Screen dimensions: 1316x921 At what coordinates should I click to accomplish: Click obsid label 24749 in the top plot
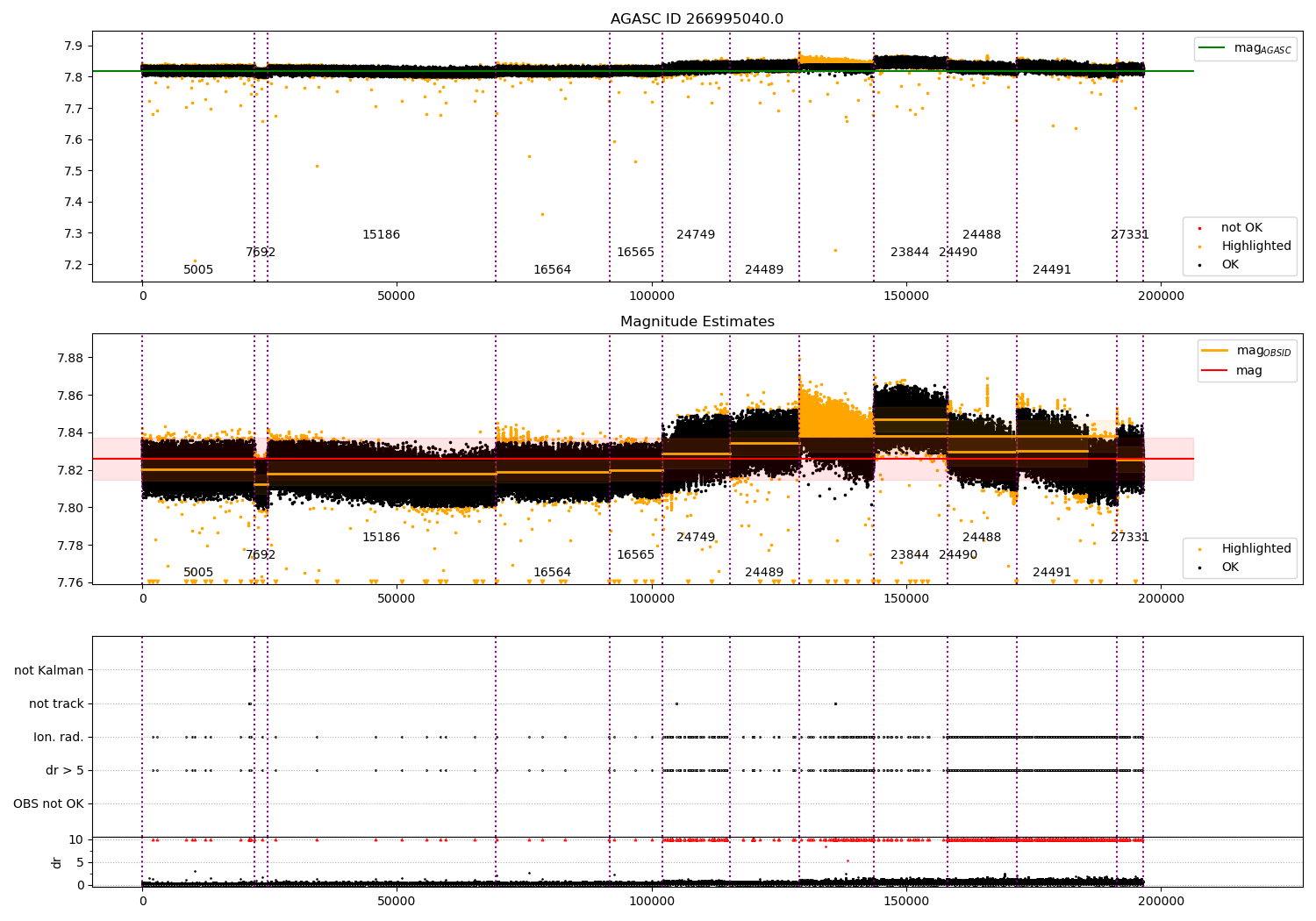point(696,235)
